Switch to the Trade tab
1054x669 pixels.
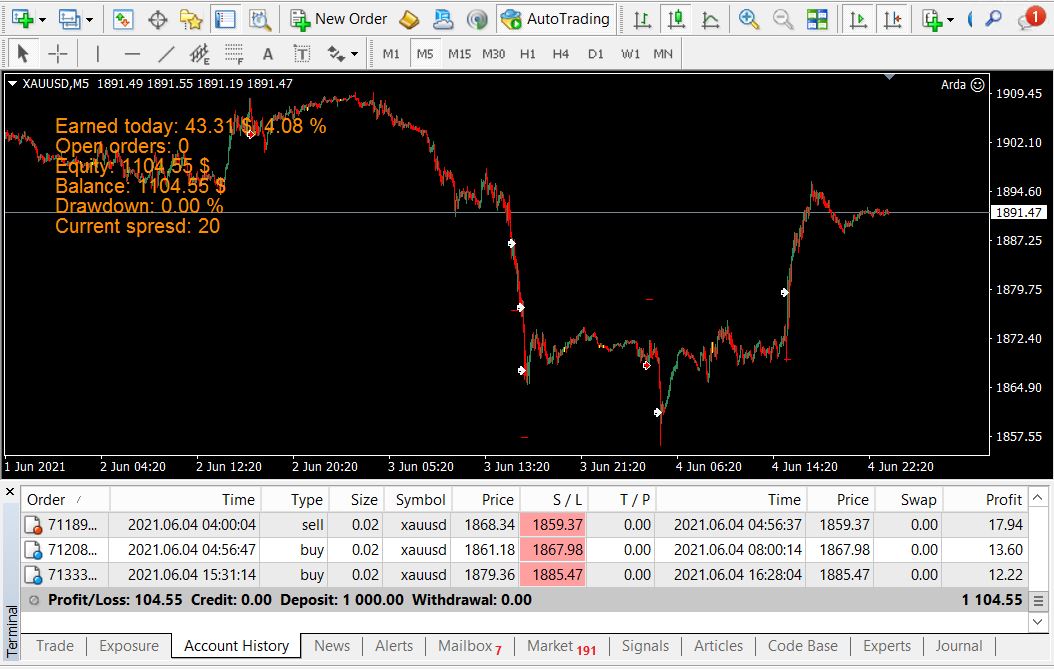(x=55, y=646)
